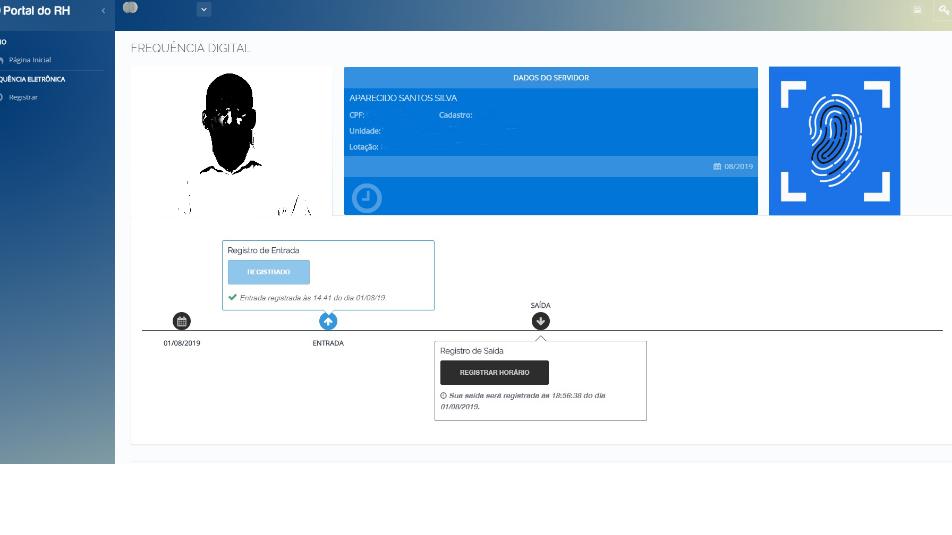This screenshot has height=535, width=952.
Task: Click the blue ENTRADA up-arrow timeline marker
Action: [328, 321]
